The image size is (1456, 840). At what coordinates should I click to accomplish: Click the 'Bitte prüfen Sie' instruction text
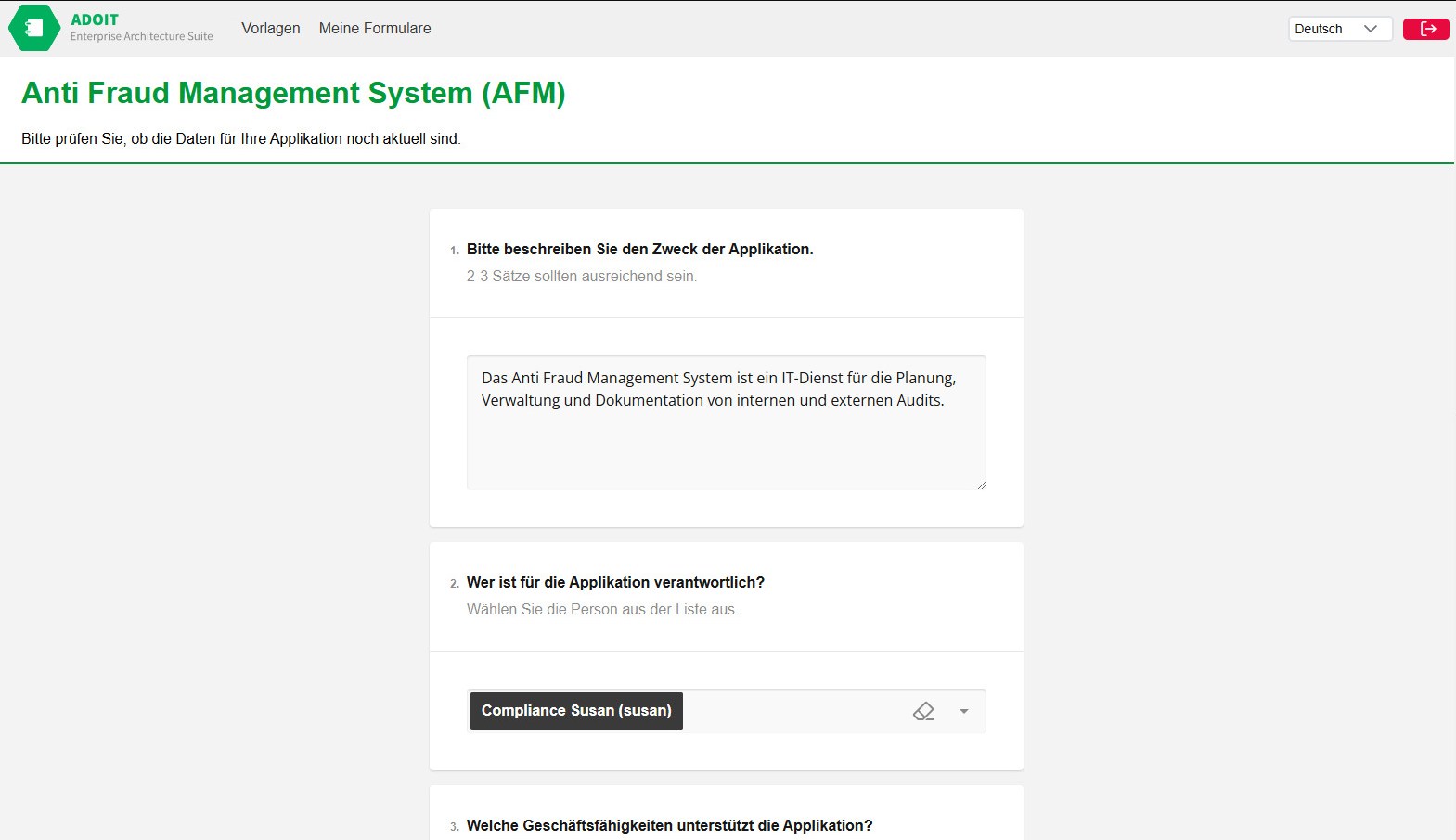[241, 138]
